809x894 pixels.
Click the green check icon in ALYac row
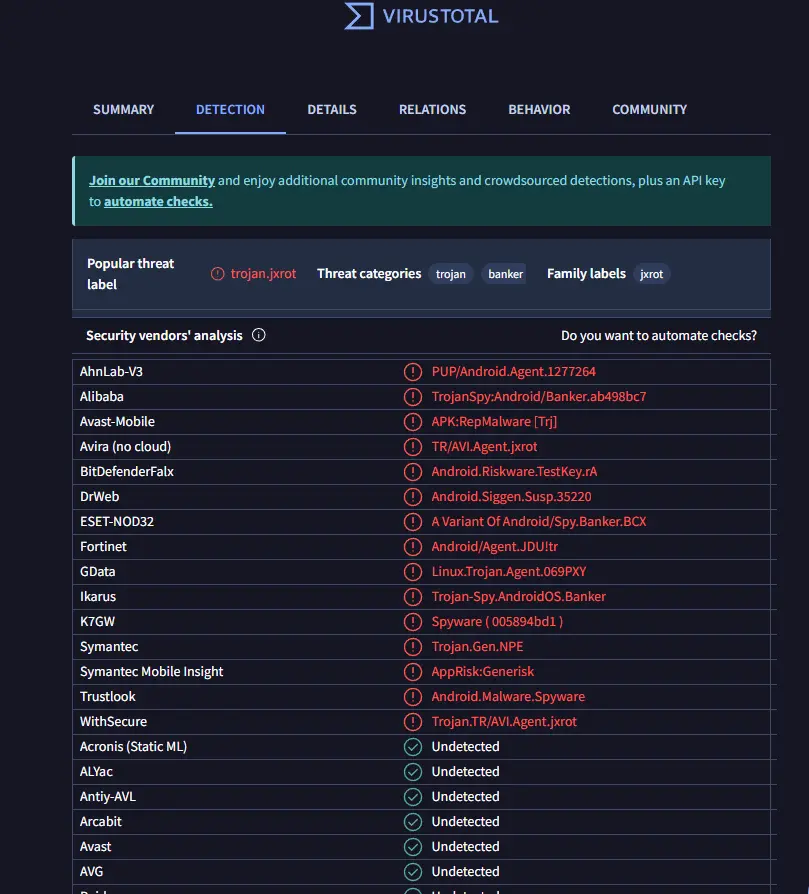(x=413, y=771)
